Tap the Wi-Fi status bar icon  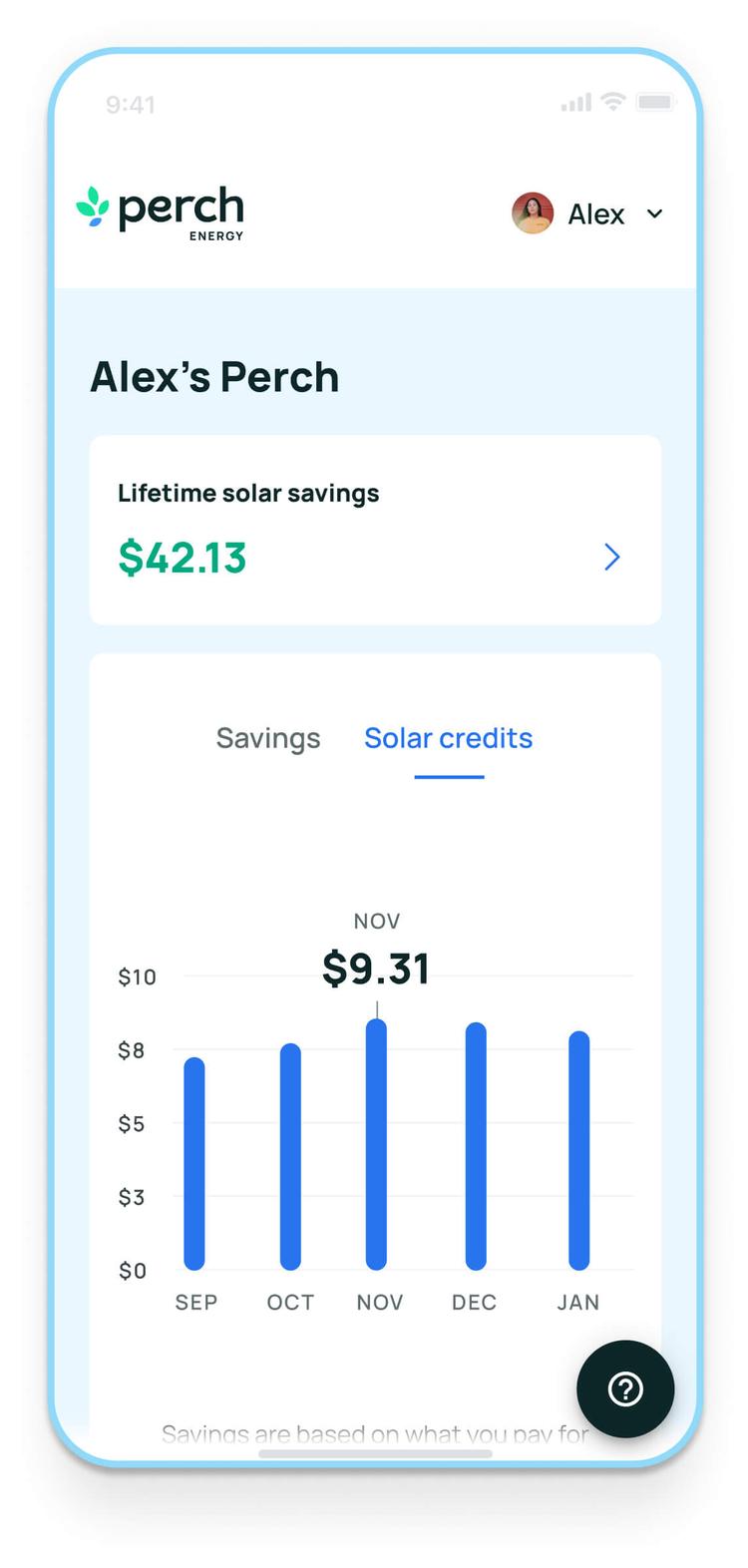613,102
